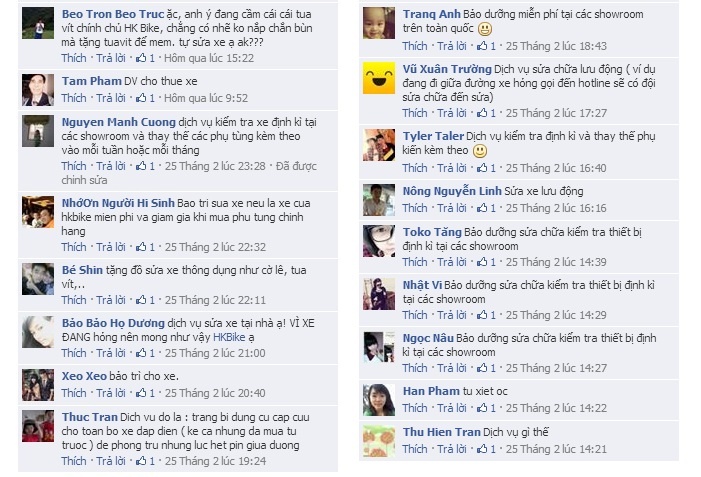Open Tyler Taler's profile picture
The height and width of the screenshot is (477, 701).
[379, 145]
